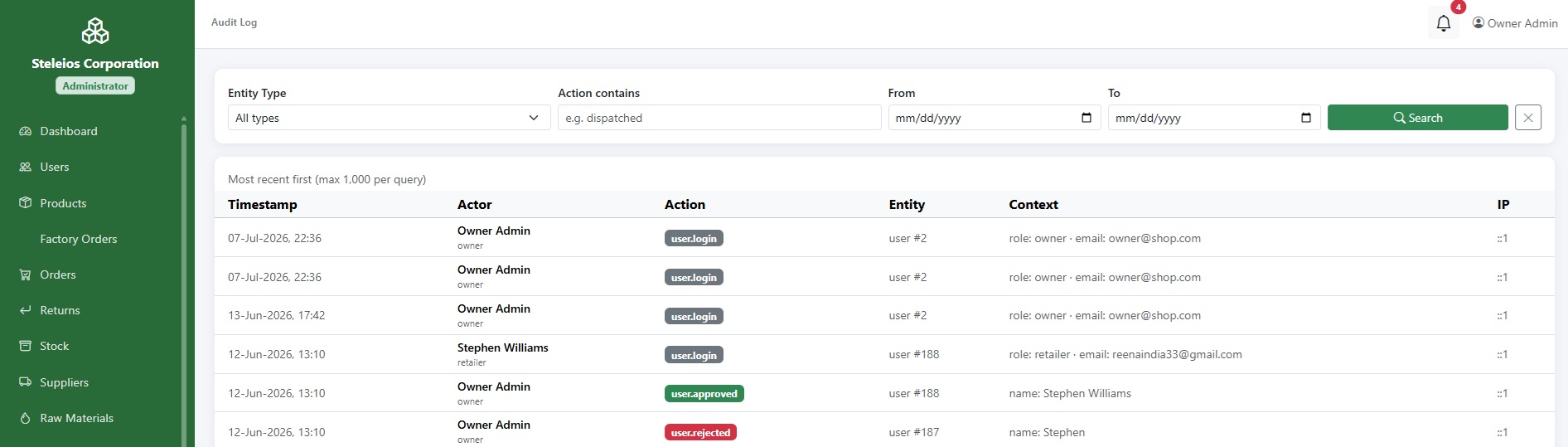
Task: Click the Administrator role badge
Action: 95,85
